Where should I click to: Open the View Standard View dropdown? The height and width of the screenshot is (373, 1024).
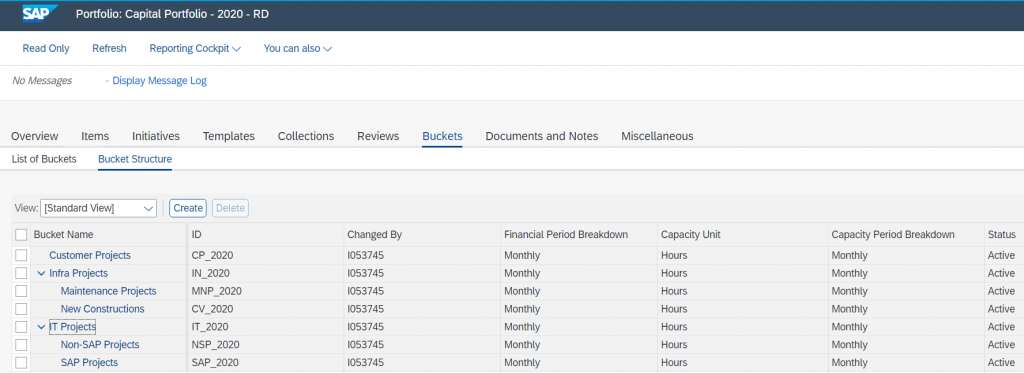[x=99, y=208]
